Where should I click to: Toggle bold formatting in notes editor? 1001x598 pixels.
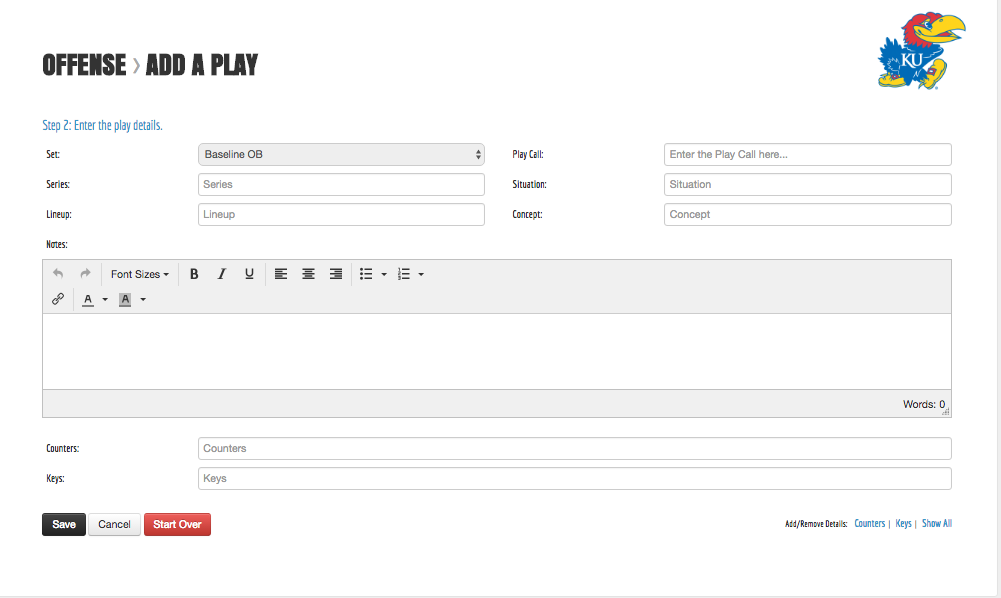[x=194, y=274]
